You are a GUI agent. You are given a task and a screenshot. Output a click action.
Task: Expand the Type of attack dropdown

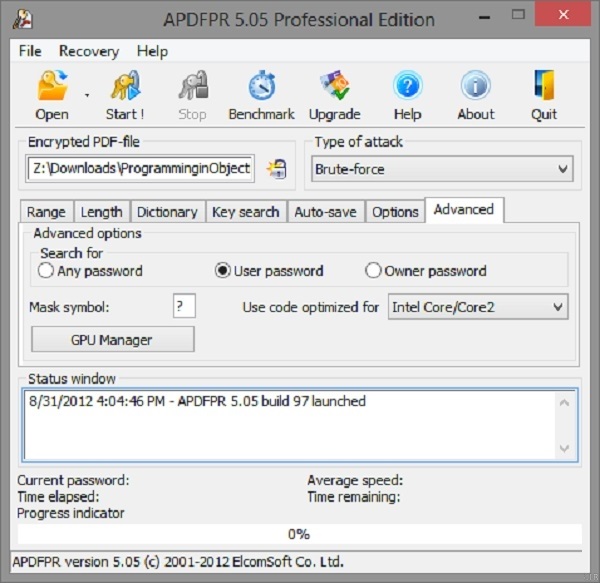pyautogui.click(x=563, y=170)
